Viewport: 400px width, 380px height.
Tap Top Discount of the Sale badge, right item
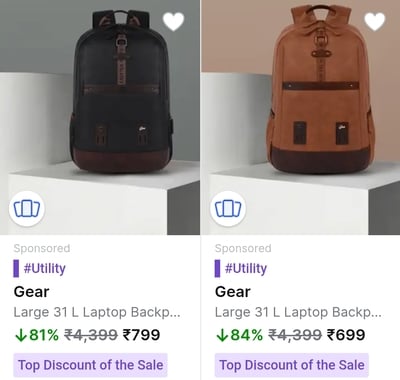tap(292, 365)
